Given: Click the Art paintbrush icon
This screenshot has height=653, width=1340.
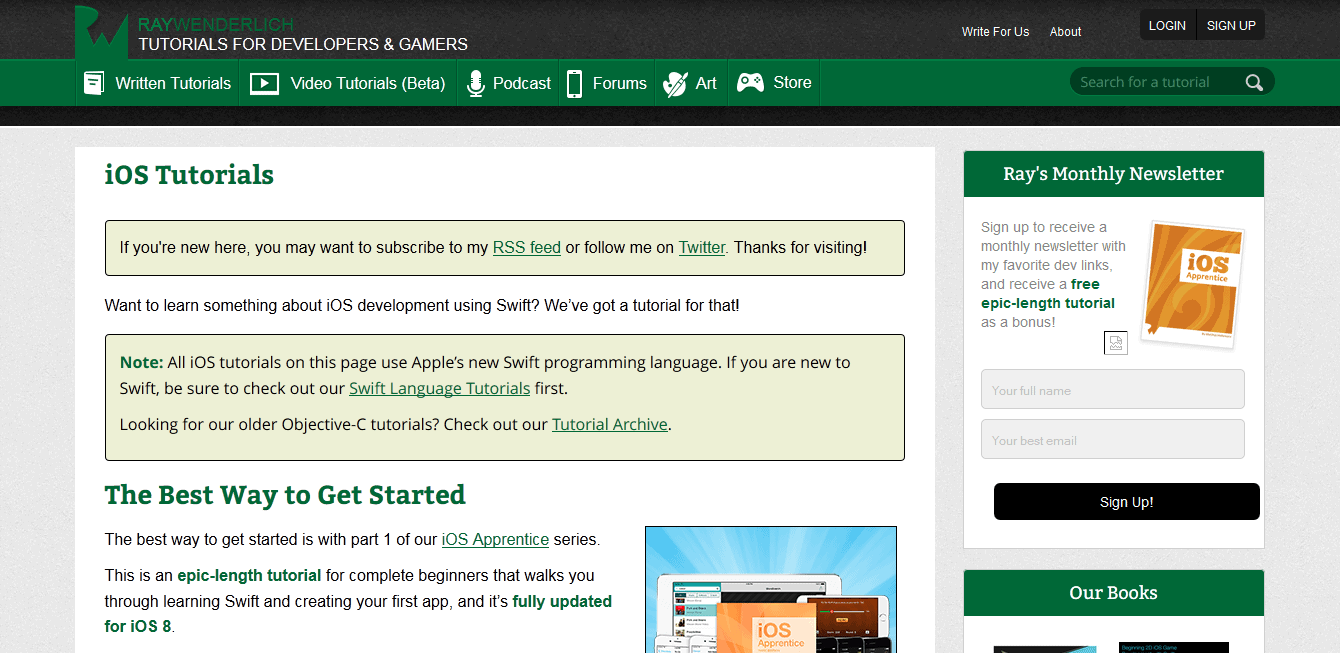Looking at the screenshot, I should tap(675, 83).
